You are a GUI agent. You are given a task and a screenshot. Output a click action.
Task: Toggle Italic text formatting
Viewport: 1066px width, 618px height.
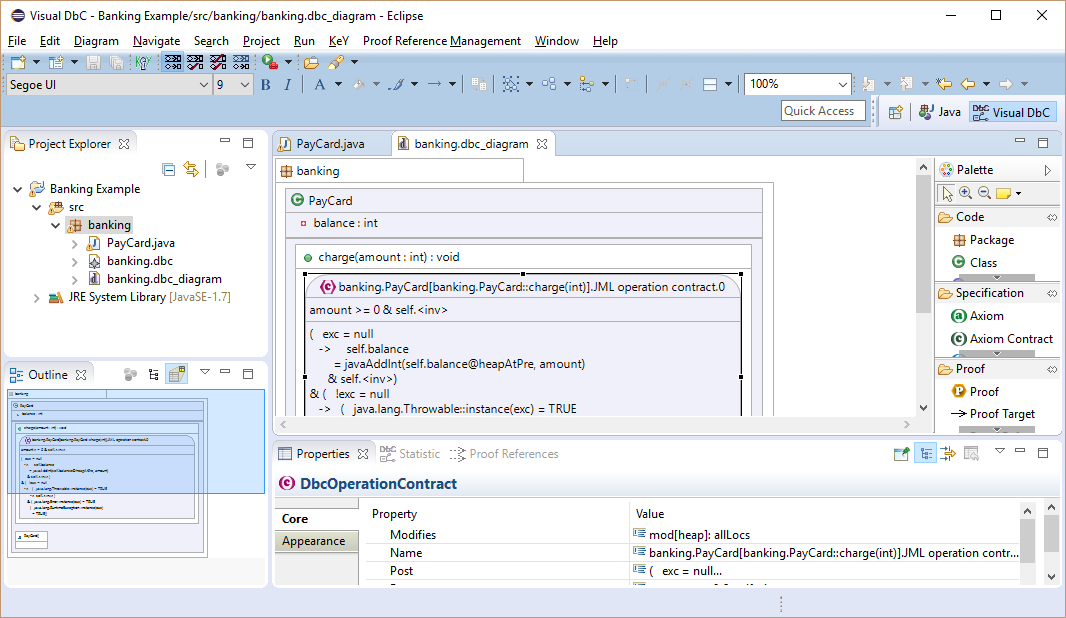pos(288,84)
